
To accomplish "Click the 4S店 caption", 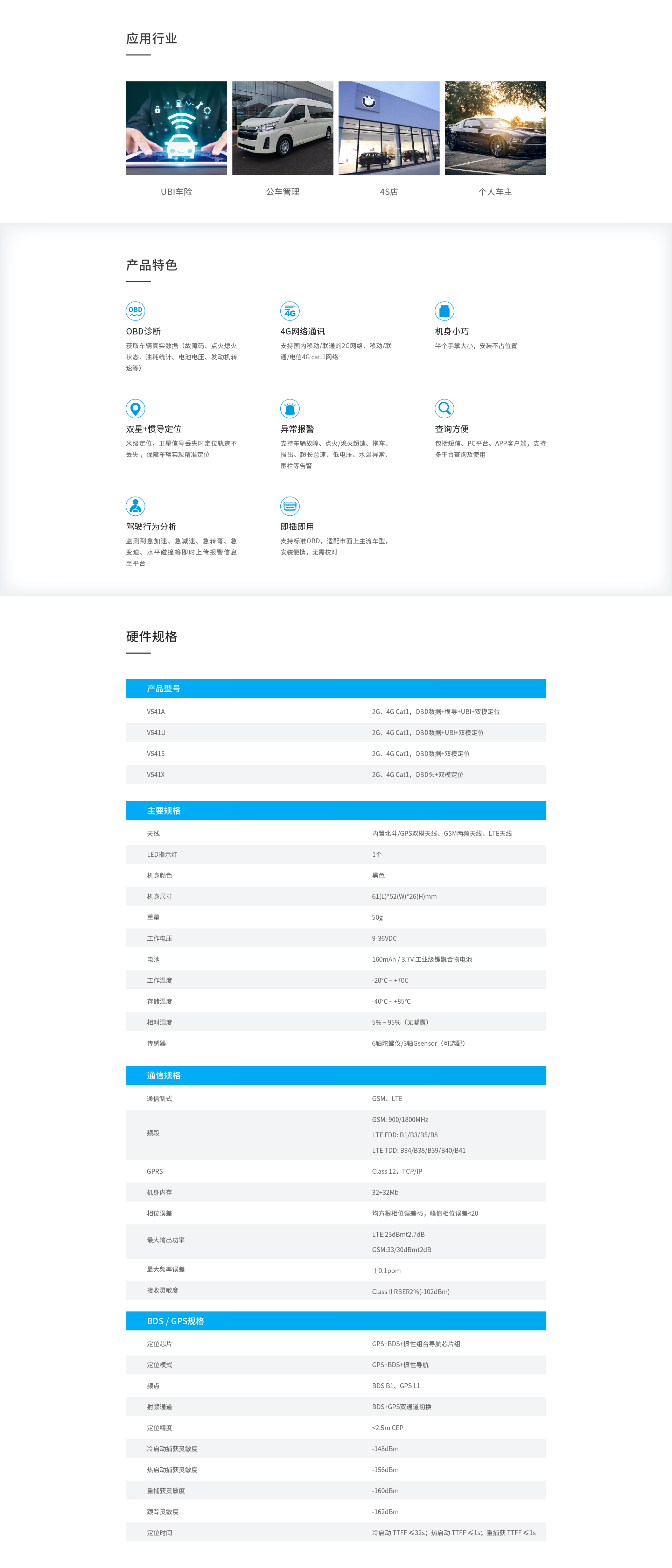I will [x=389, y=192].
